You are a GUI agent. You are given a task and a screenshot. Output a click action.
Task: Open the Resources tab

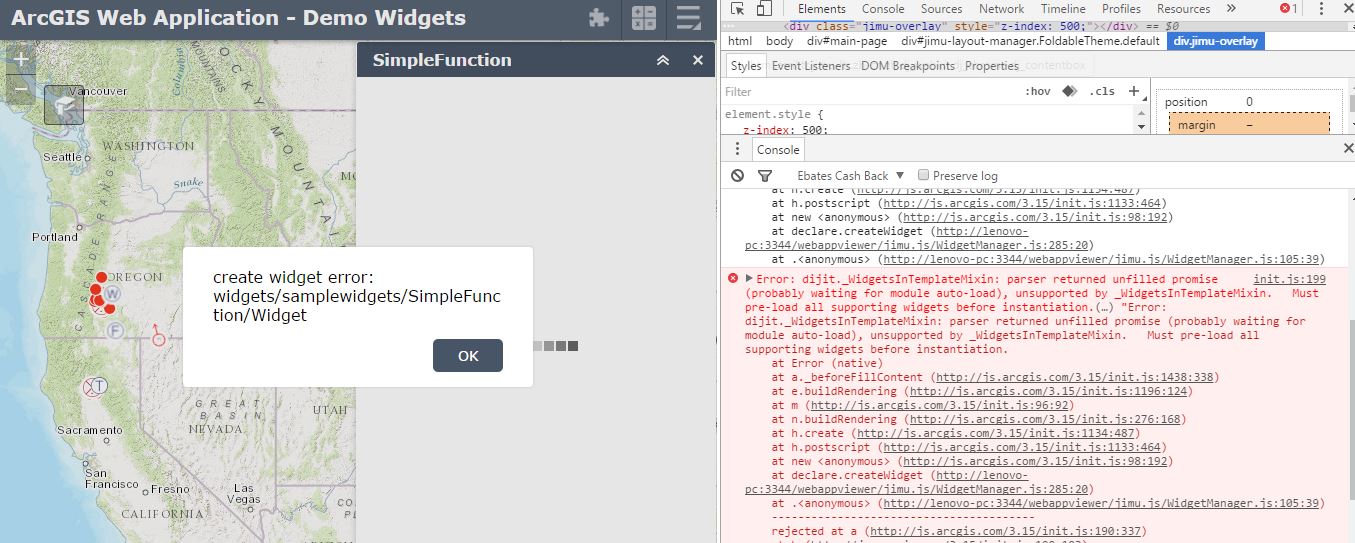(x=1183, y=8)
